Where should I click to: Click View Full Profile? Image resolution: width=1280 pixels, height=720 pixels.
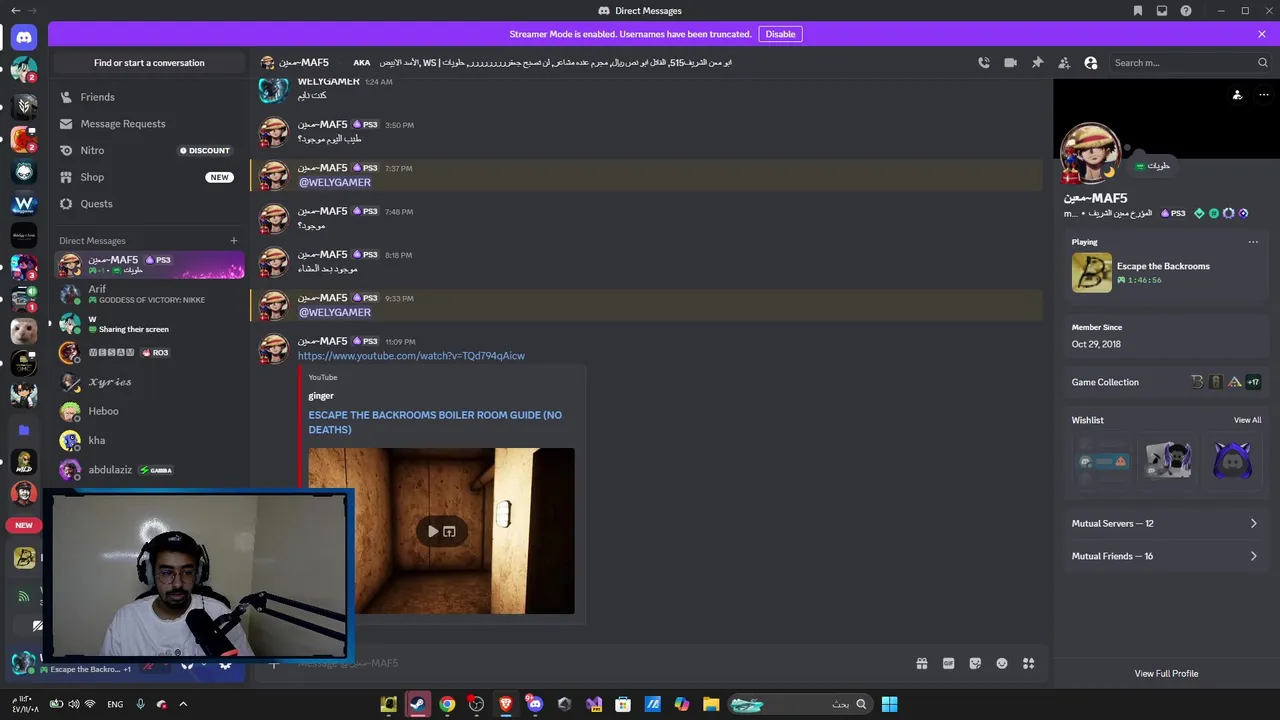click(x=1166, y=674)
